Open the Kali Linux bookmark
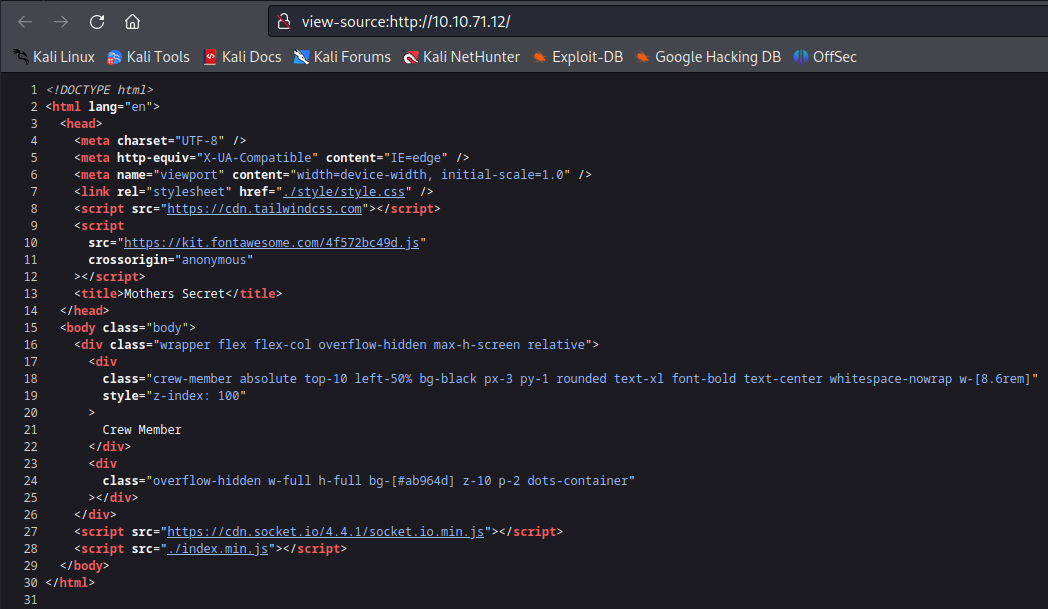This screenshot has height=609, width=1048. (53, 57)
